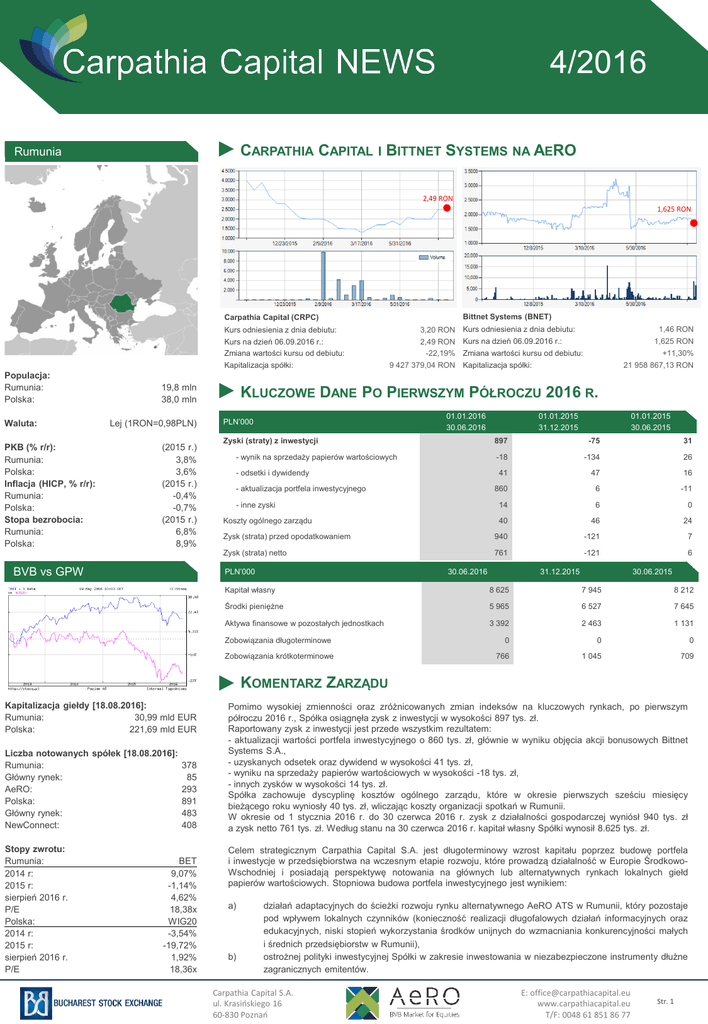
Task: Click the Volume legend swatch in CRPC chart
Action: point(423,258)
